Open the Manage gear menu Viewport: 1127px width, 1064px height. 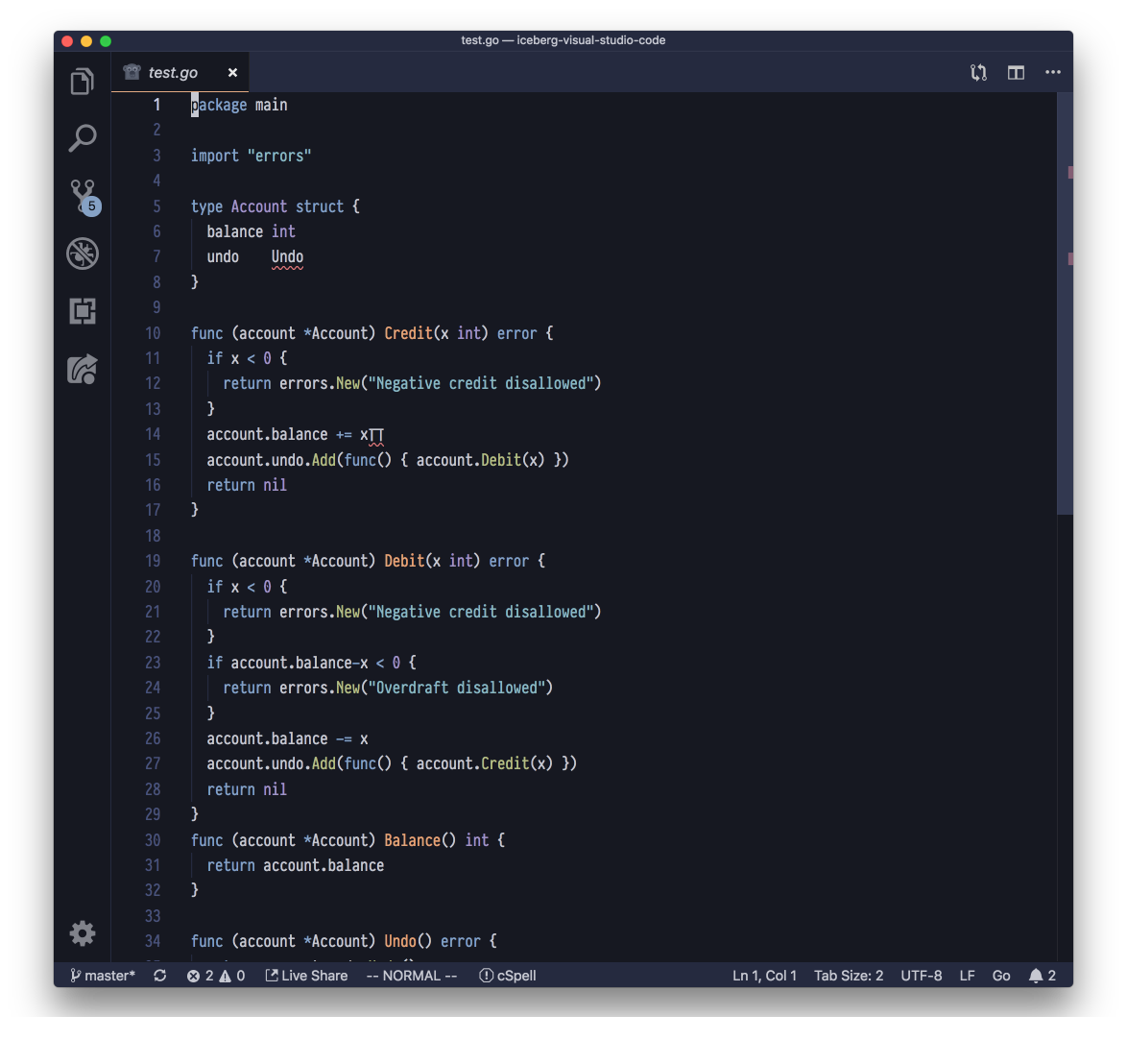(x=82, y=933)
